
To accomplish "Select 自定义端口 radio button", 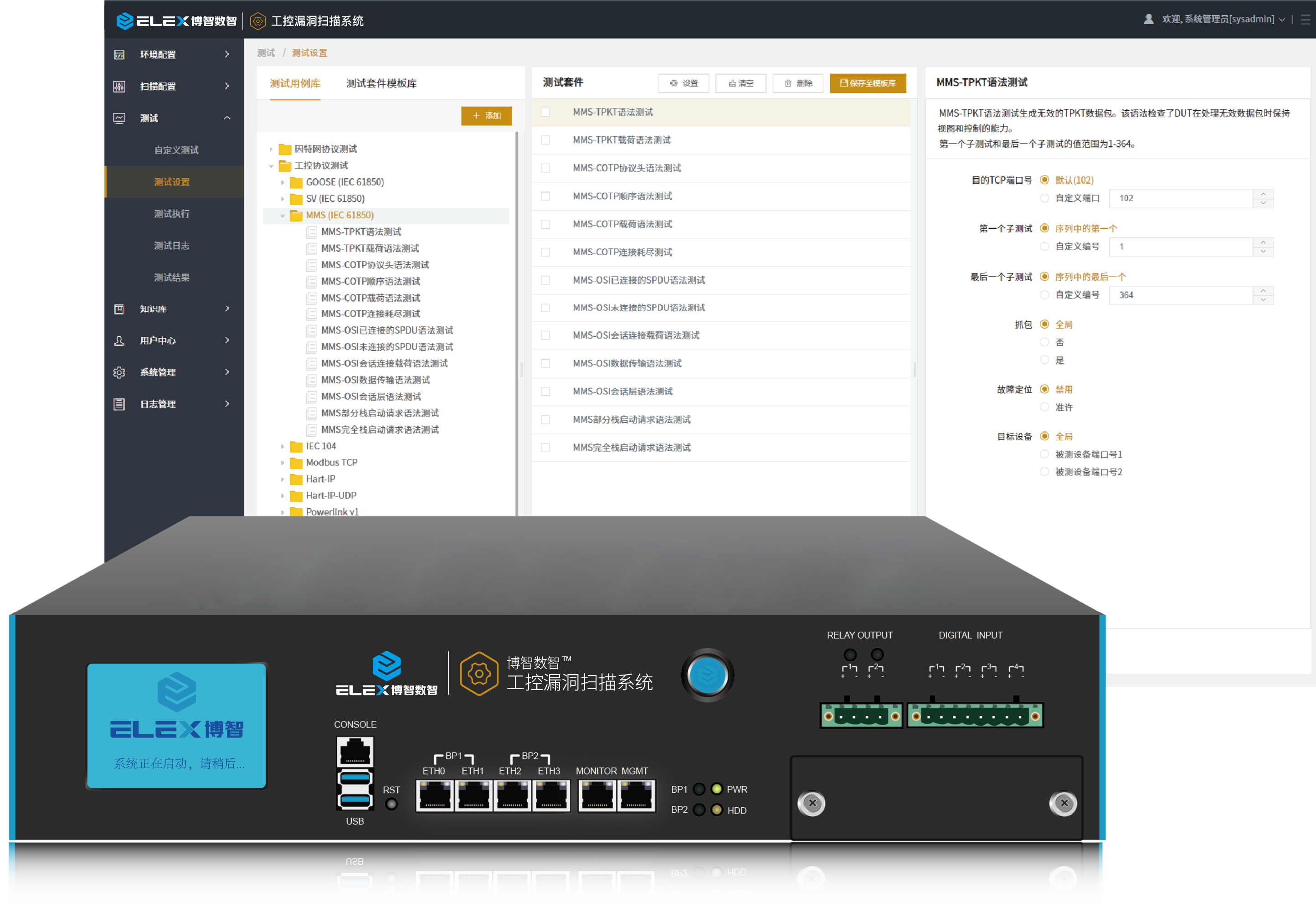I will coord(1044,198).
